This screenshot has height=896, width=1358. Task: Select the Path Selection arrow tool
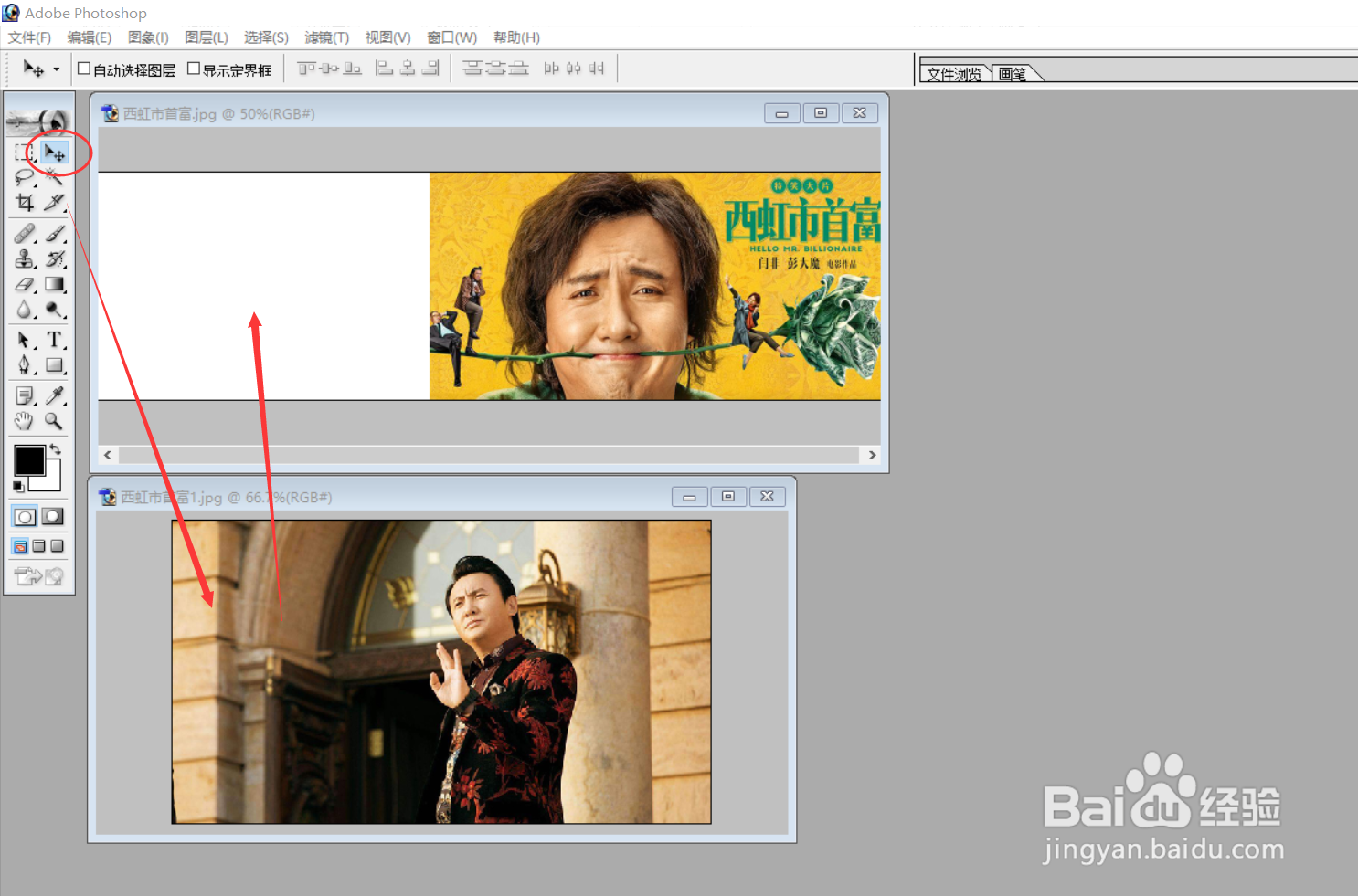pyautogui.click(x=25, y=341)
